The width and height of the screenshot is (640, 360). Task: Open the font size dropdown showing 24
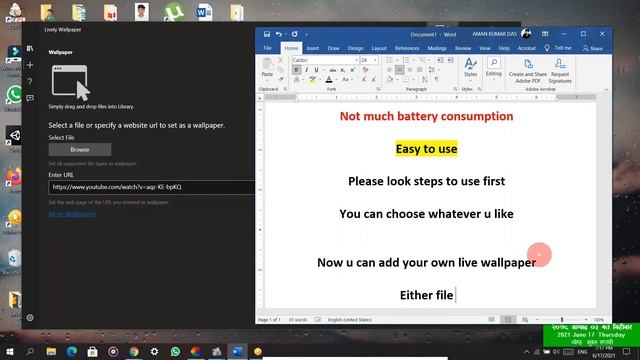click(375, 60)
